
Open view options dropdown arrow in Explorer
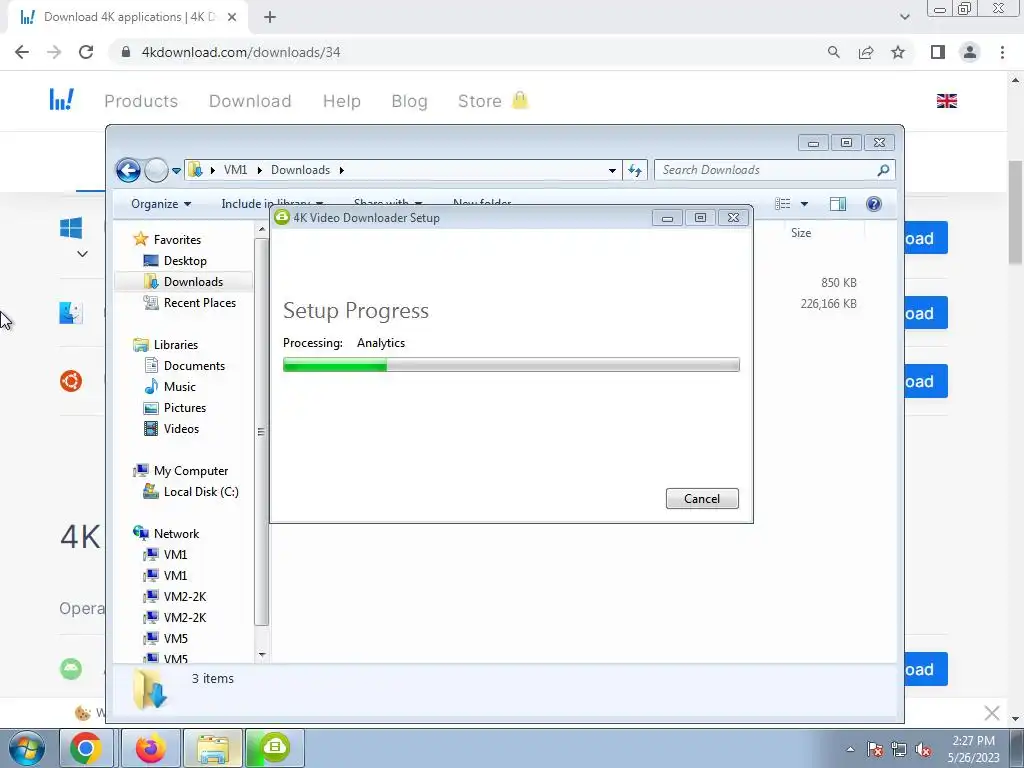[x=805, y=204]
